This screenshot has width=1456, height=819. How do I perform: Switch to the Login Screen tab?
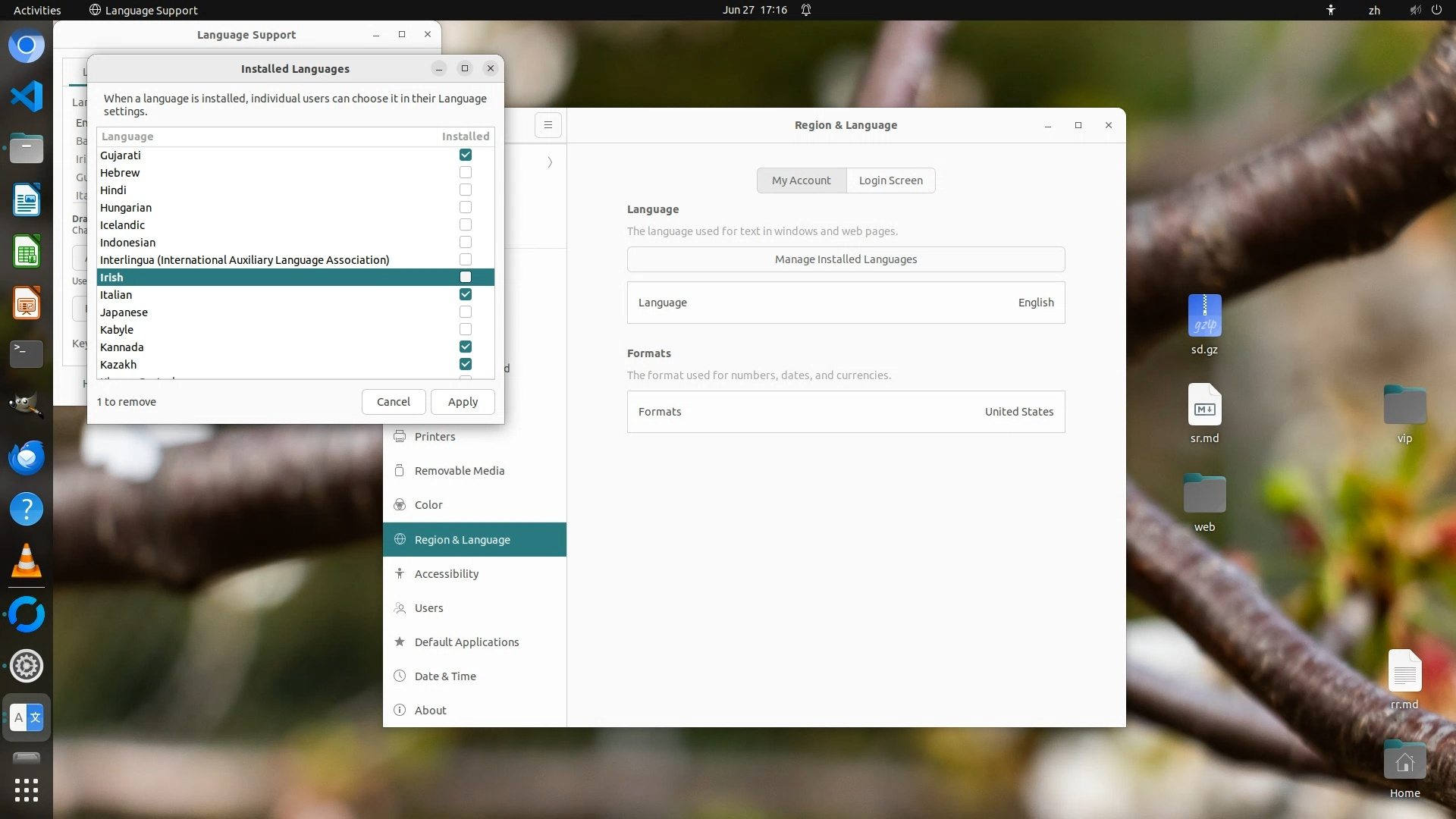(890, 180)
